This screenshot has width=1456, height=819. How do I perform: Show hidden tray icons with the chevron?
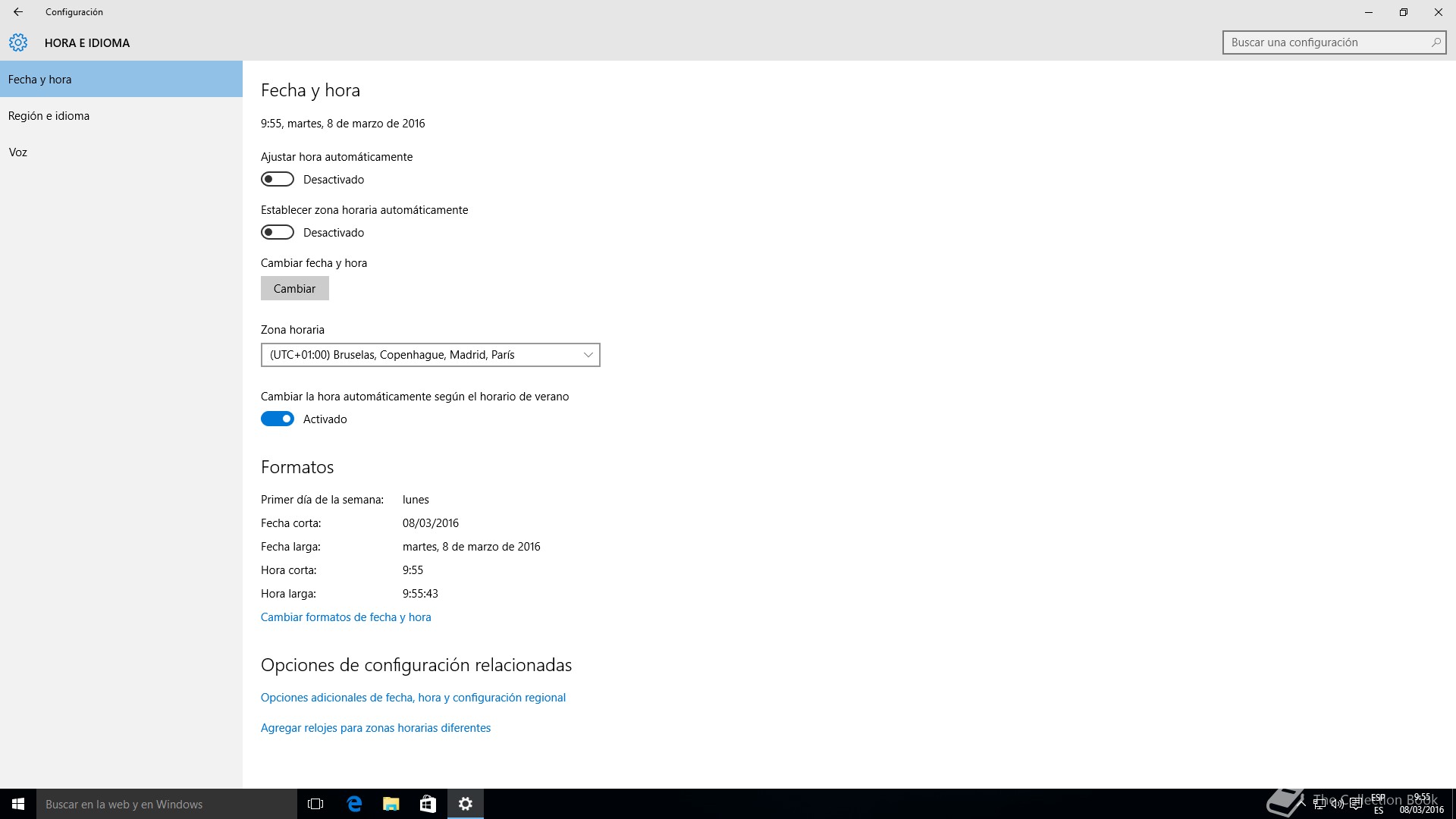[x=1301, y=804]
